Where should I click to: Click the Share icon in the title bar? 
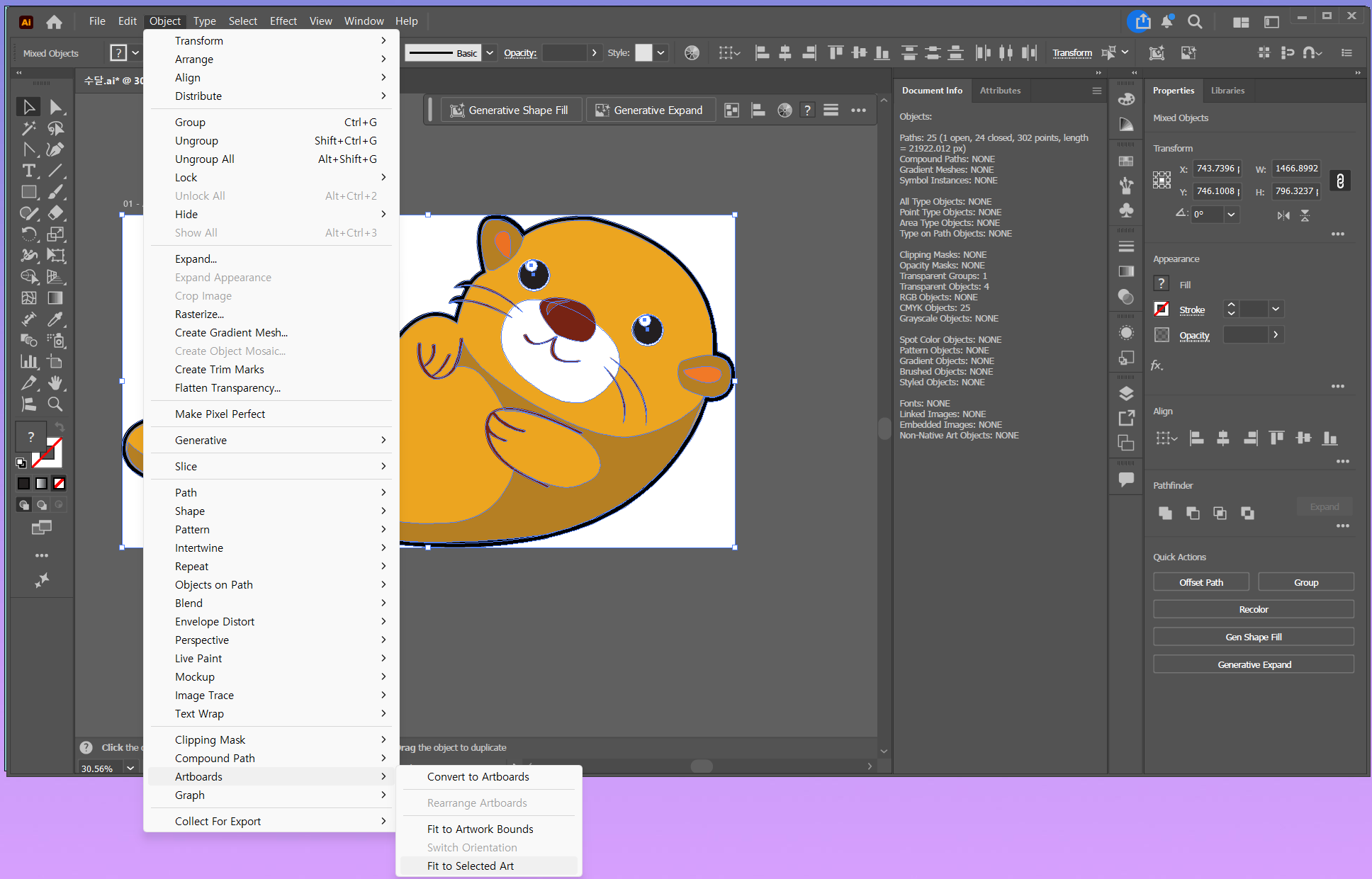click(1142, 21)
